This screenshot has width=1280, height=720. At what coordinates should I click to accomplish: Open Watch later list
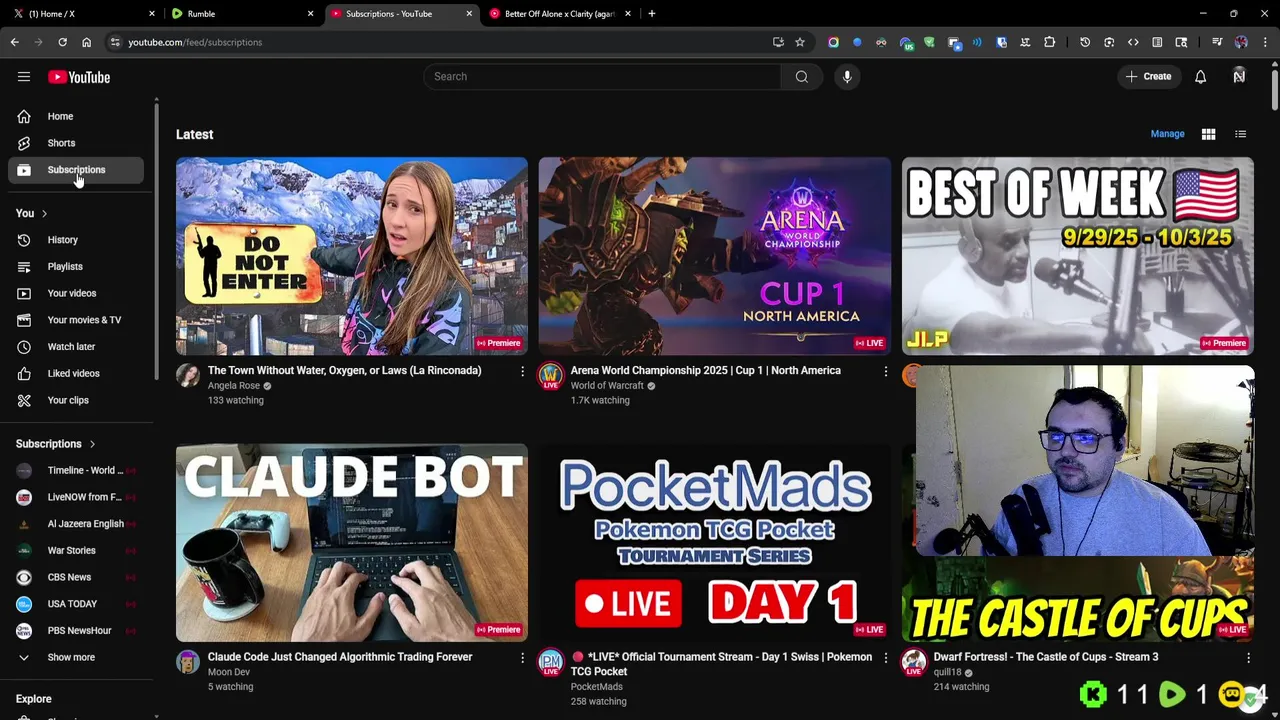[x=76, y=347]
